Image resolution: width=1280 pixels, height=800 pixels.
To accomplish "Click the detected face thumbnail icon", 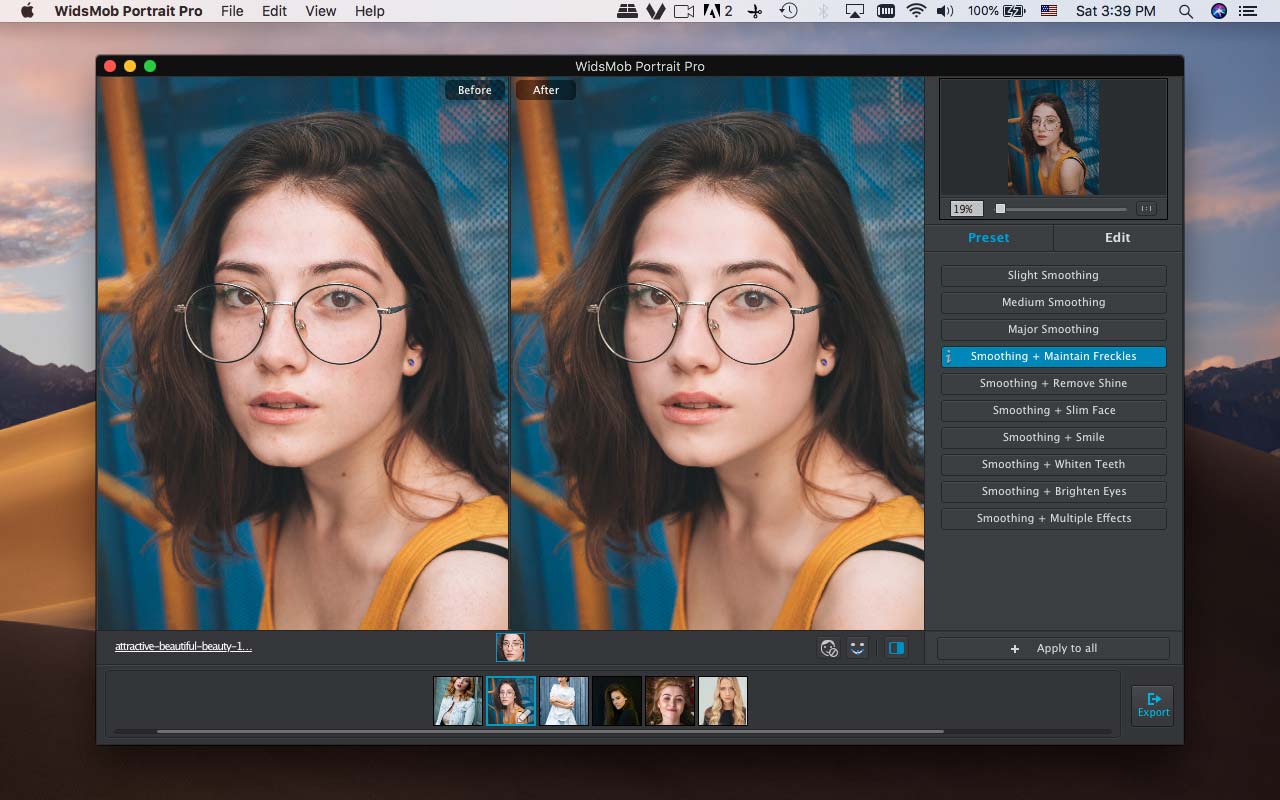I will click(510, 647).
